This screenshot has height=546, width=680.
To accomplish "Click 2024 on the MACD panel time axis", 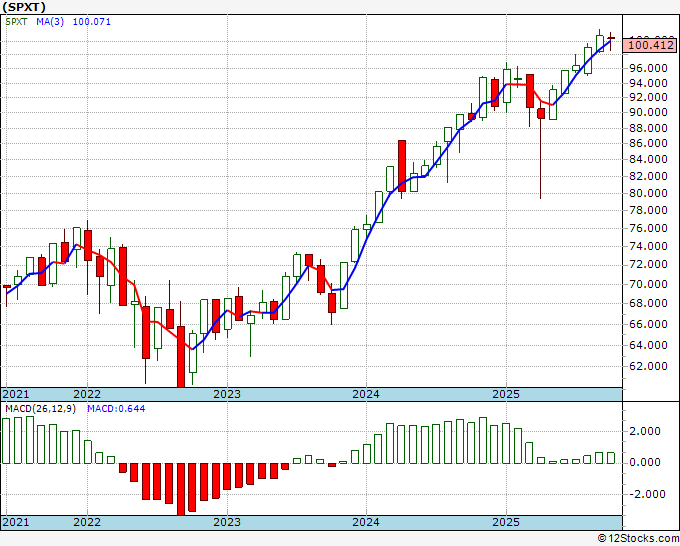I will [x=366, y=522].
